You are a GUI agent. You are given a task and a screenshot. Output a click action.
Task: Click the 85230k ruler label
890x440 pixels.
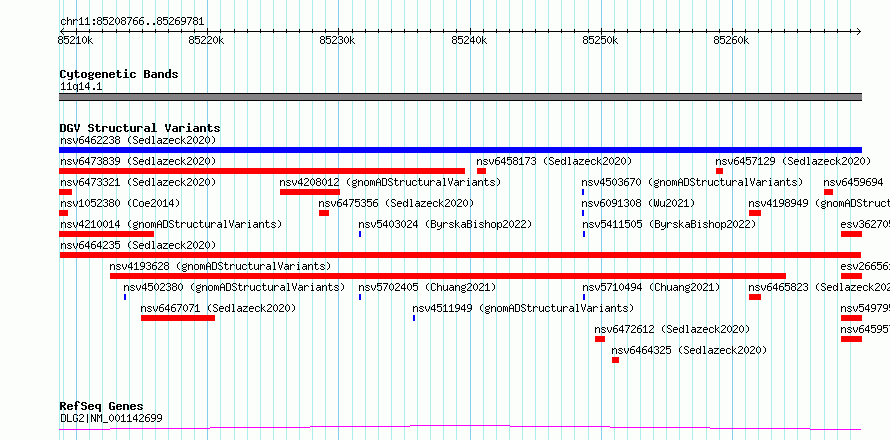click(338, 41)
